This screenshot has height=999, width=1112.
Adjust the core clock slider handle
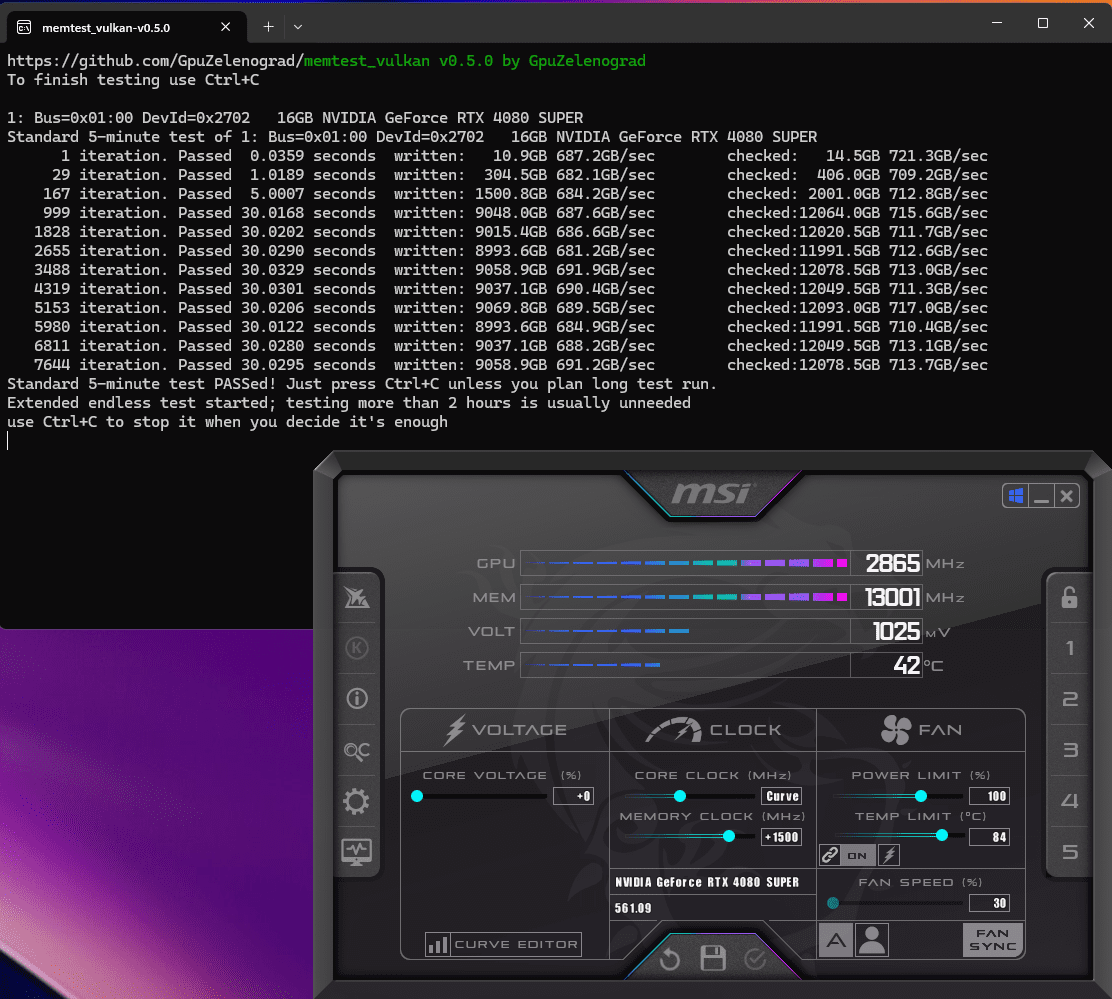(x=679, y=796)
